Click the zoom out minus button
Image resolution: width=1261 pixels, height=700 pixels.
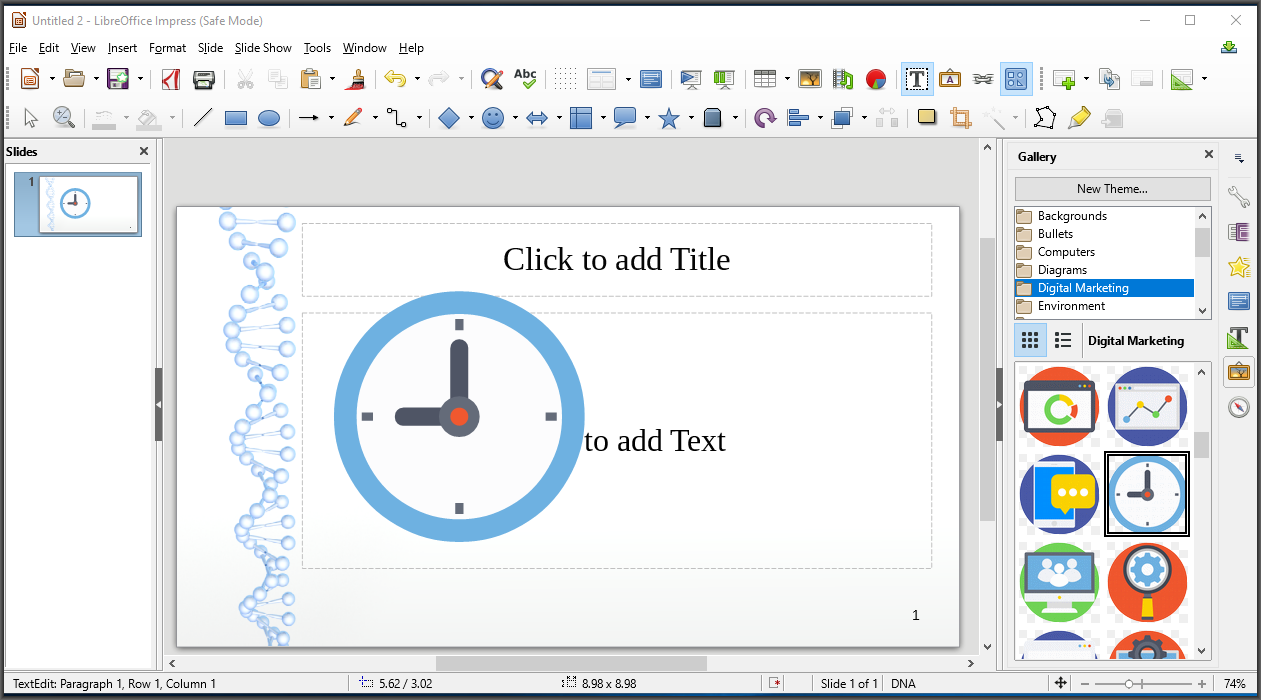tap(1086, 684)
